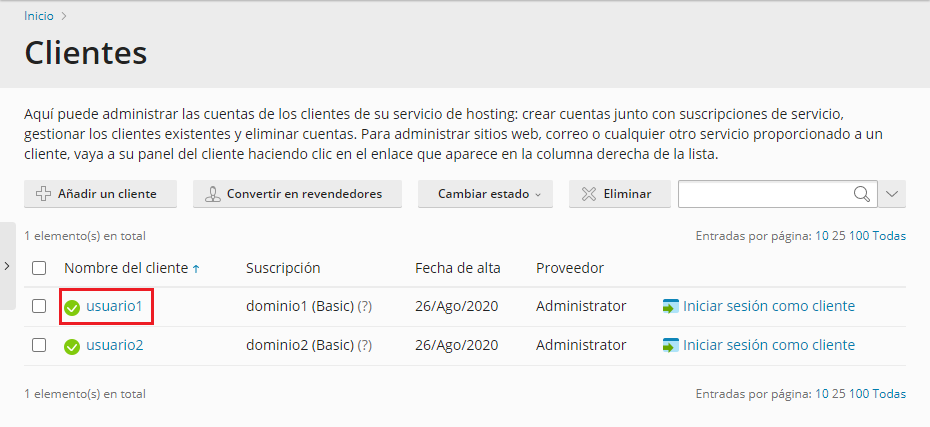The image size is (930, 427).
Task: Click the search magnifier icon
Action: (861, 194)
